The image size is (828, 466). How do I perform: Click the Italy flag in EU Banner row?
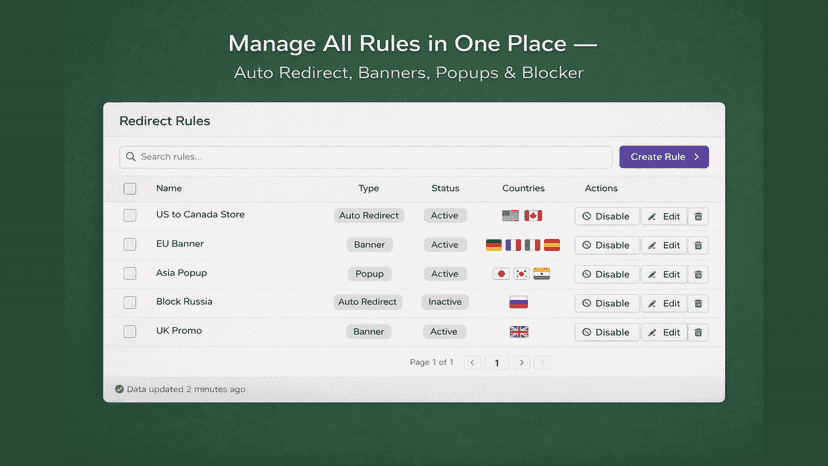(x=532, y=245)
